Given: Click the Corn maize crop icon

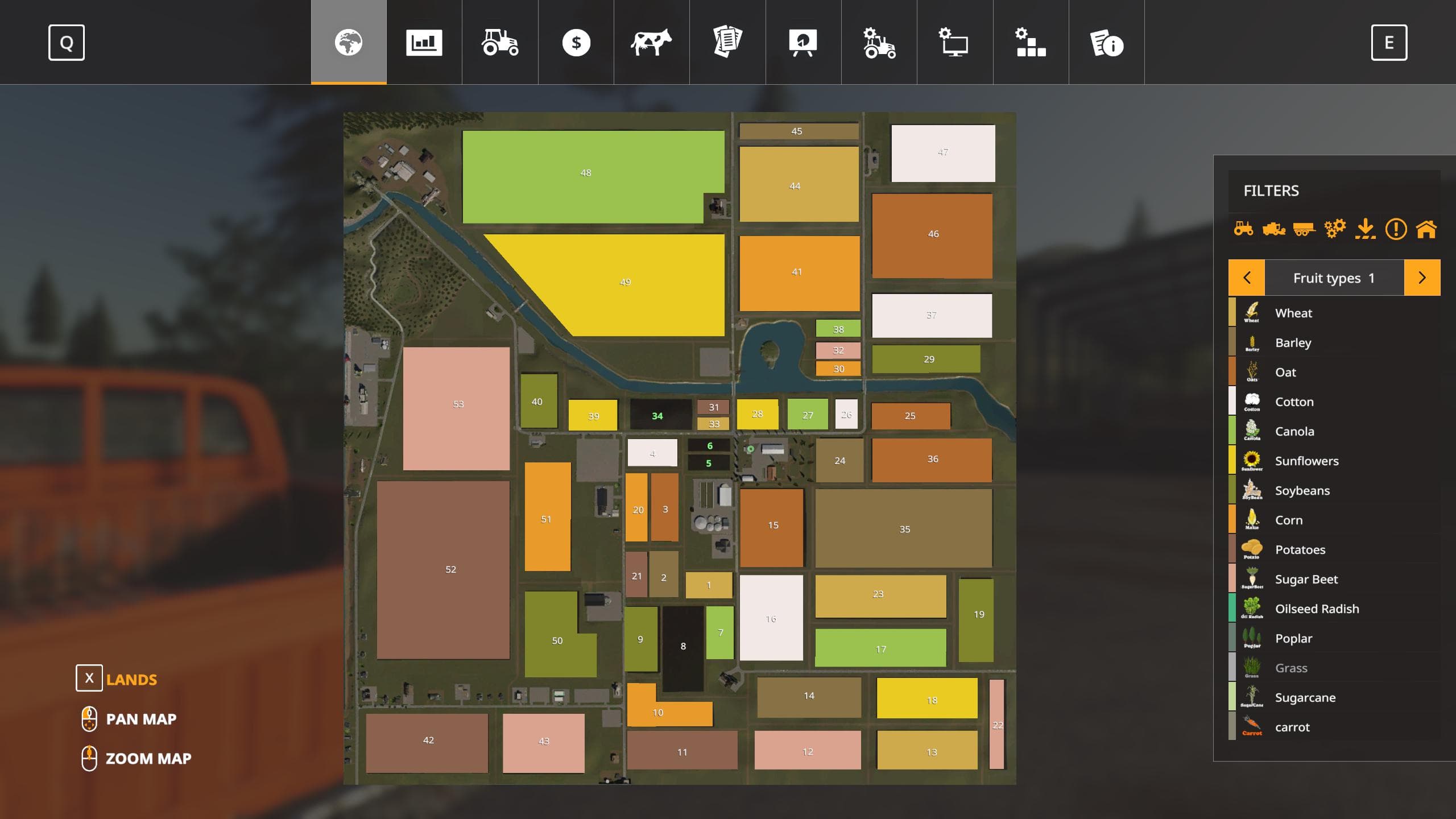Looking at the screenshot, I should pyautogui.click(x=1252, y=520).
